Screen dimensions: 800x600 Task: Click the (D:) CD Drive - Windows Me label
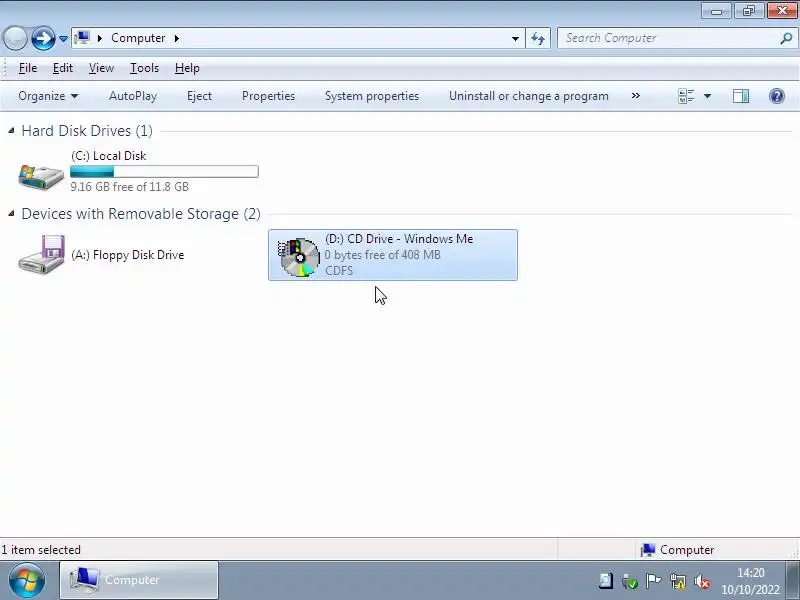click(x=399, y=239)
